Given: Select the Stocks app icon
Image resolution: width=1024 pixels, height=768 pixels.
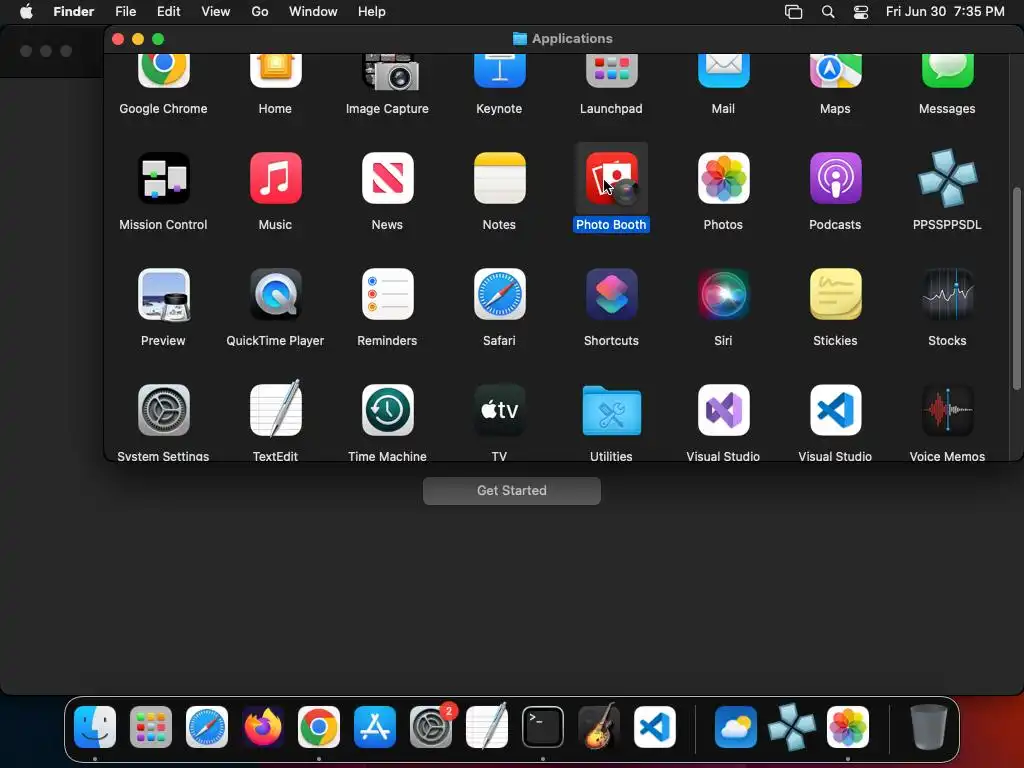Looking at the screenshot, I should (x=948, y=295).
